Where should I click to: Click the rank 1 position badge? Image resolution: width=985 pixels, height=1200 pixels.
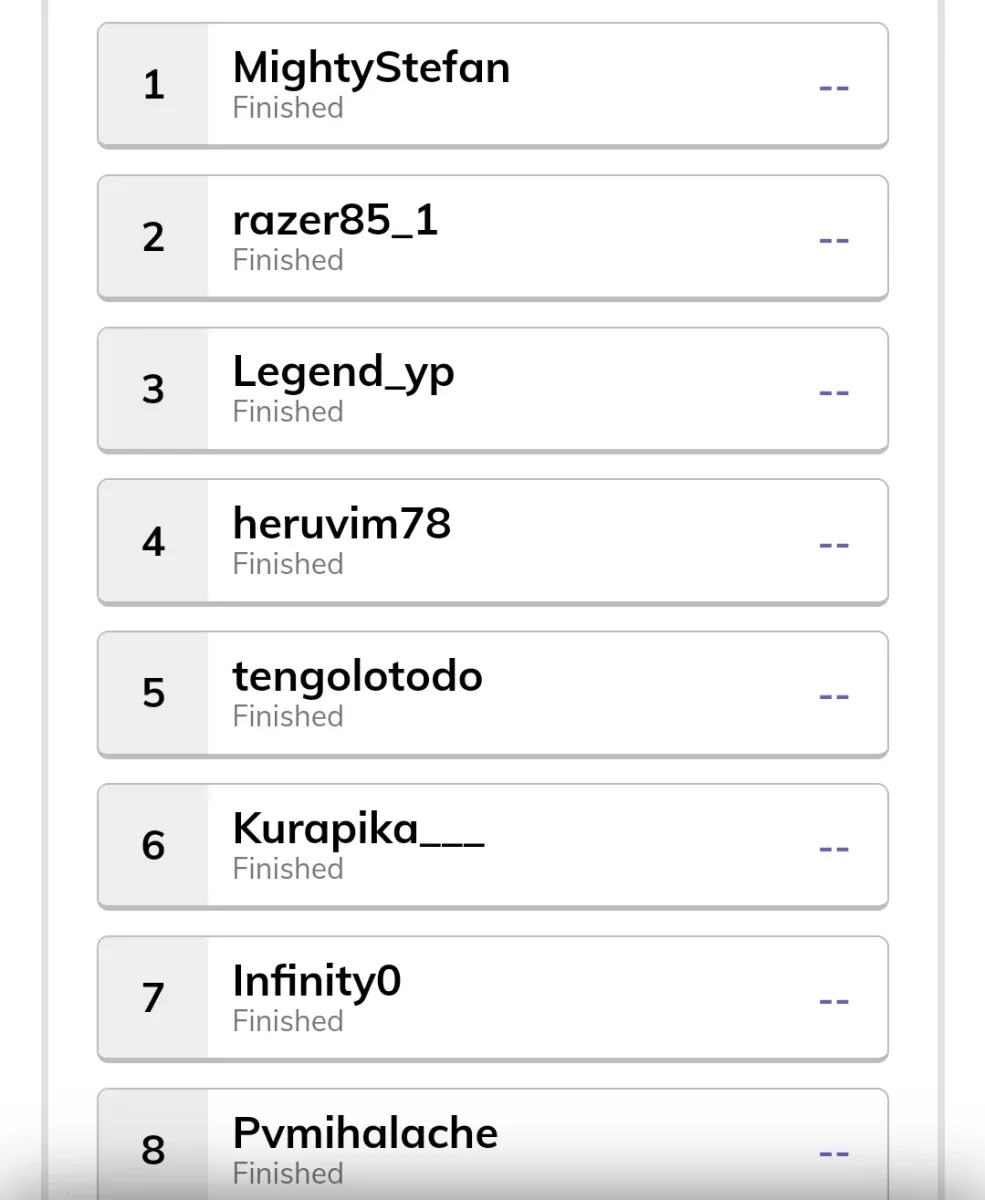pos(153,85)
